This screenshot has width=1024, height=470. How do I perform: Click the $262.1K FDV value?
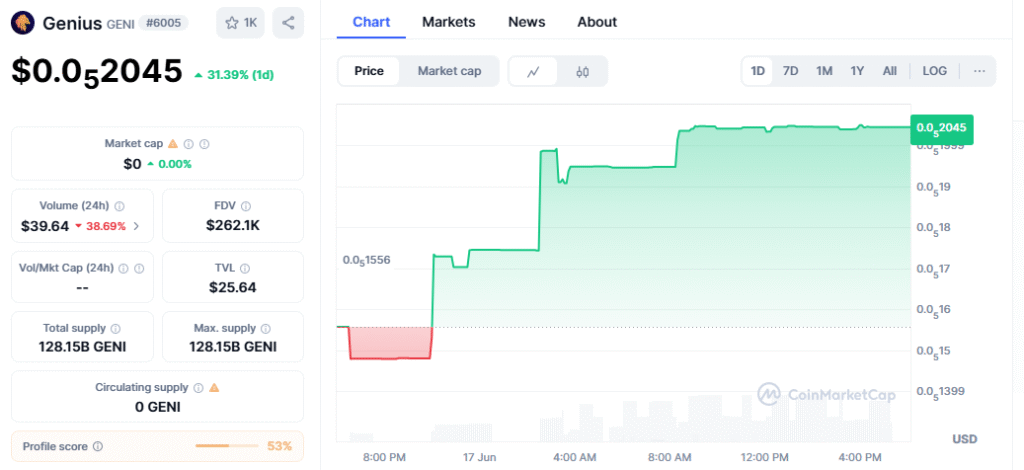pos(232,226)
